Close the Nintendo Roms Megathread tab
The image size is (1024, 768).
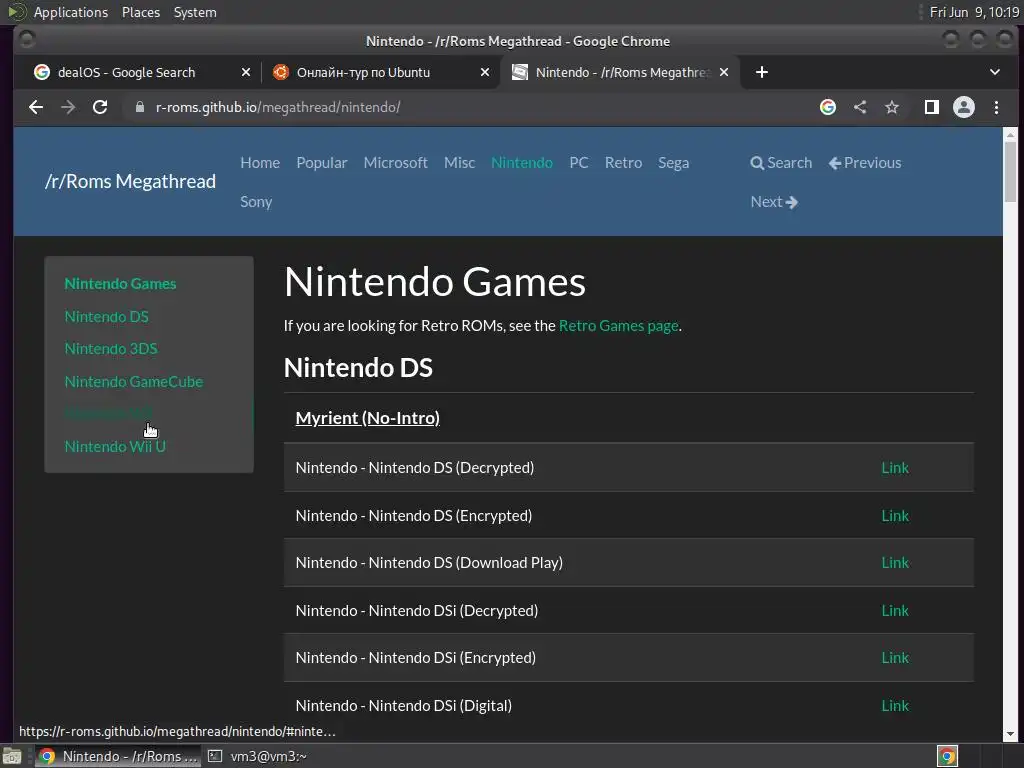pos(724,72)
